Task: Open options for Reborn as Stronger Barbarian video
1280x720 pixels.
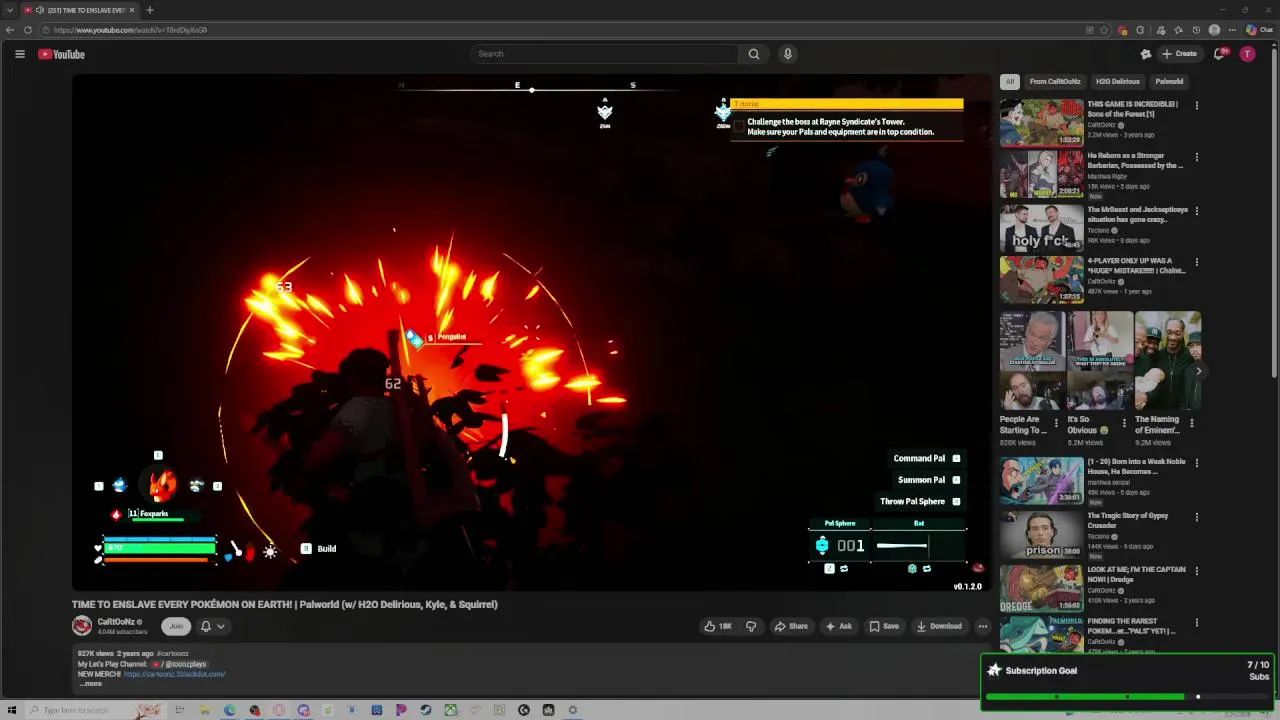Action: 1196,157
